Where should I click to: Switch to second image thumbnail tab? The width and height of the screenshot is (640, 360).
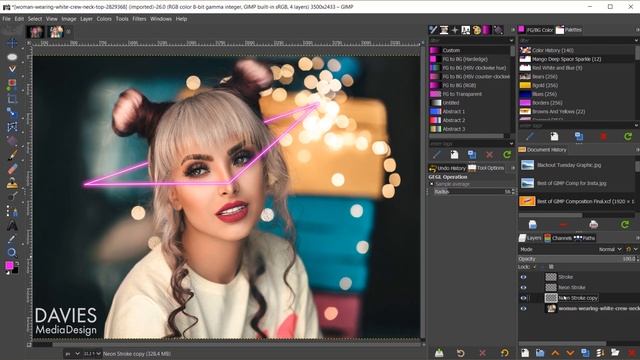click(x=56, y=32)
